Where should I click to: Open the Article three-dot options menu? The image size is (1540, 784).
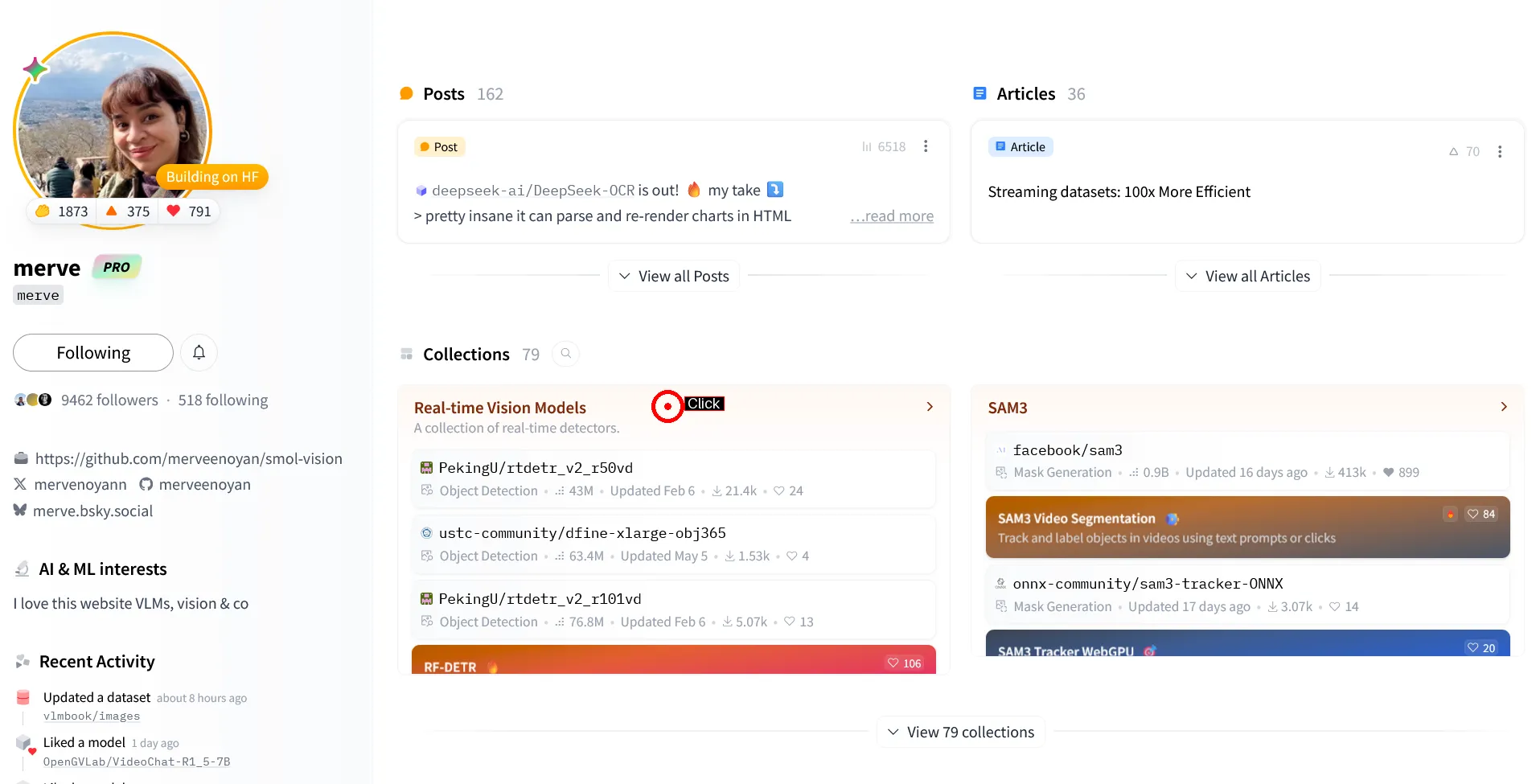click(x=1499, y=151)
